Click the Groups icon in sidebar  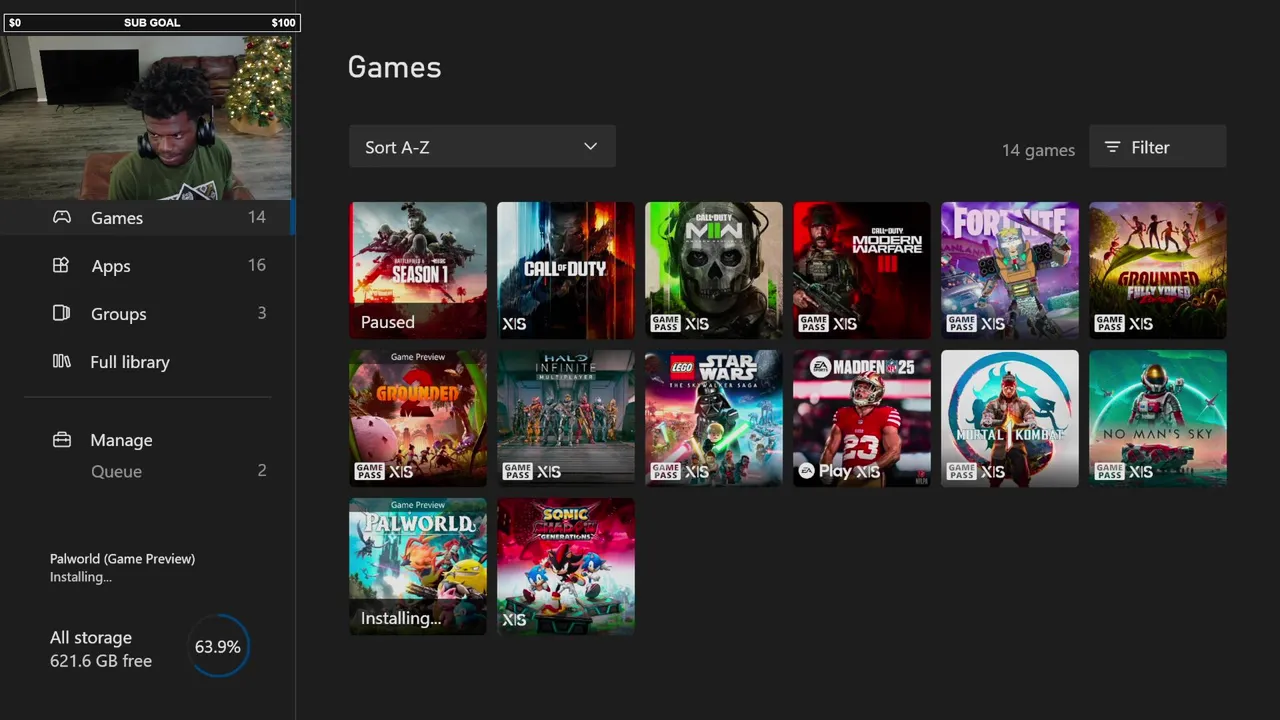[x=61, y=313]
